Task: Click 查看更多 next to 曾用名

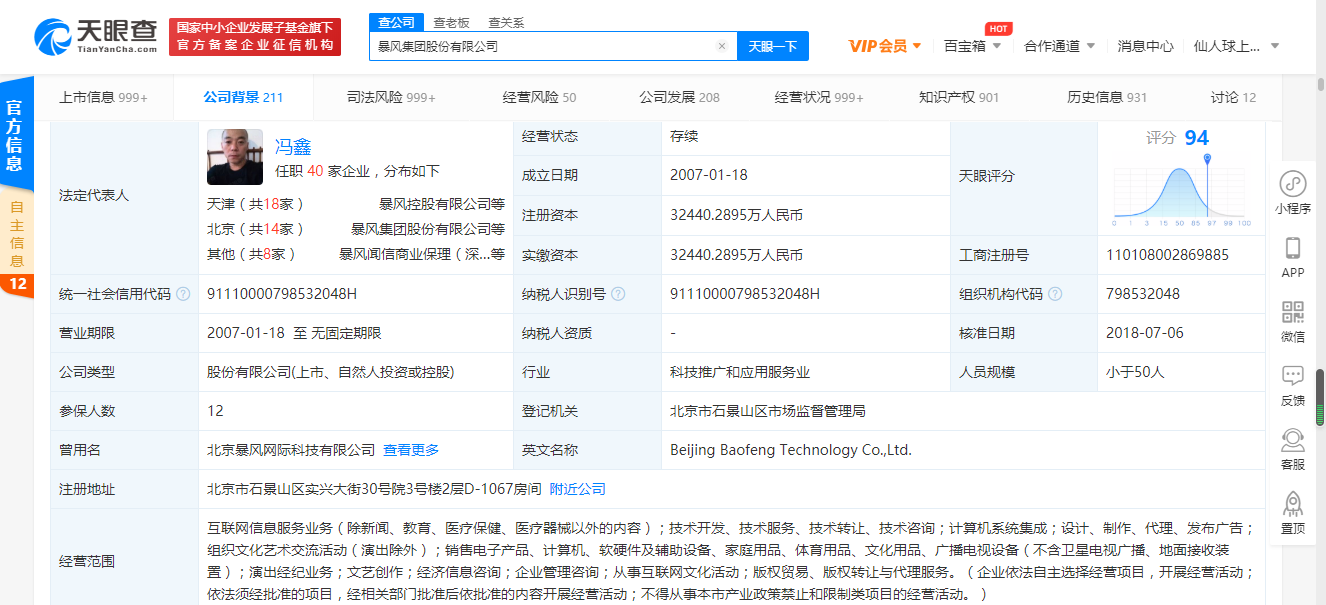Action: click(x=411, y=450)
